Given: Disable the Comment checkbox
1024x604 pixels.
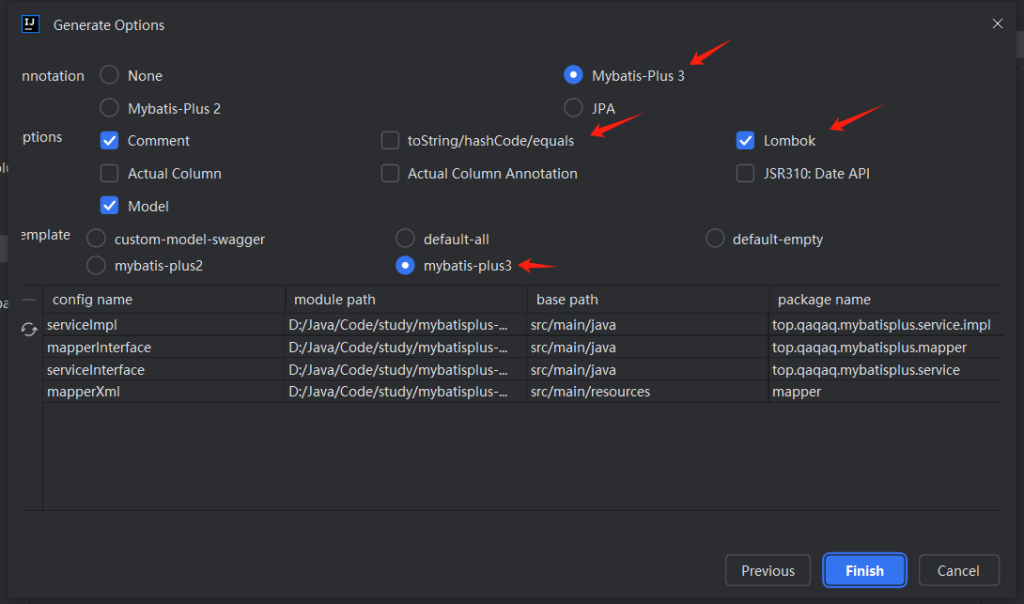Looking at the screenshot, I should click(110, 141).
